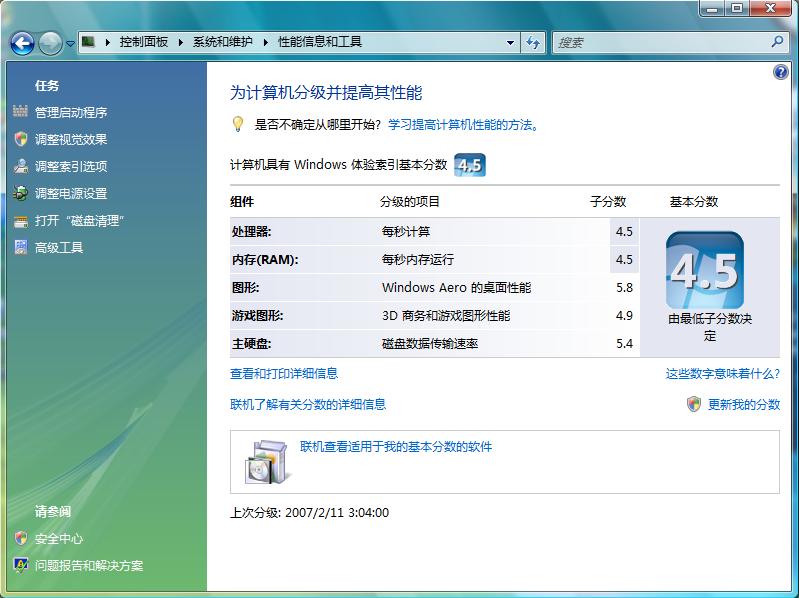Click the 子分数 column header
This screenshot has height=598, width=799.
click(608, 202)
